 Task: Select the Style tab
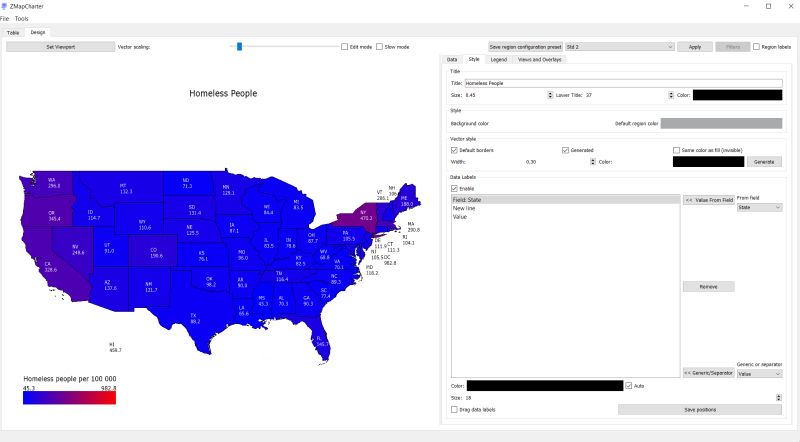tap(474, 59)
